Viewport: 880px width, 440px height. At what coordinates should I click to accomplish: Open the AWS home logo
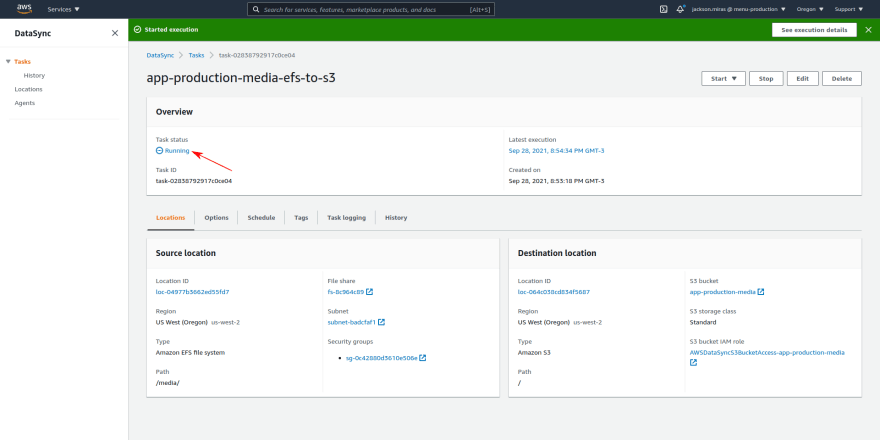tap(24, 8)
